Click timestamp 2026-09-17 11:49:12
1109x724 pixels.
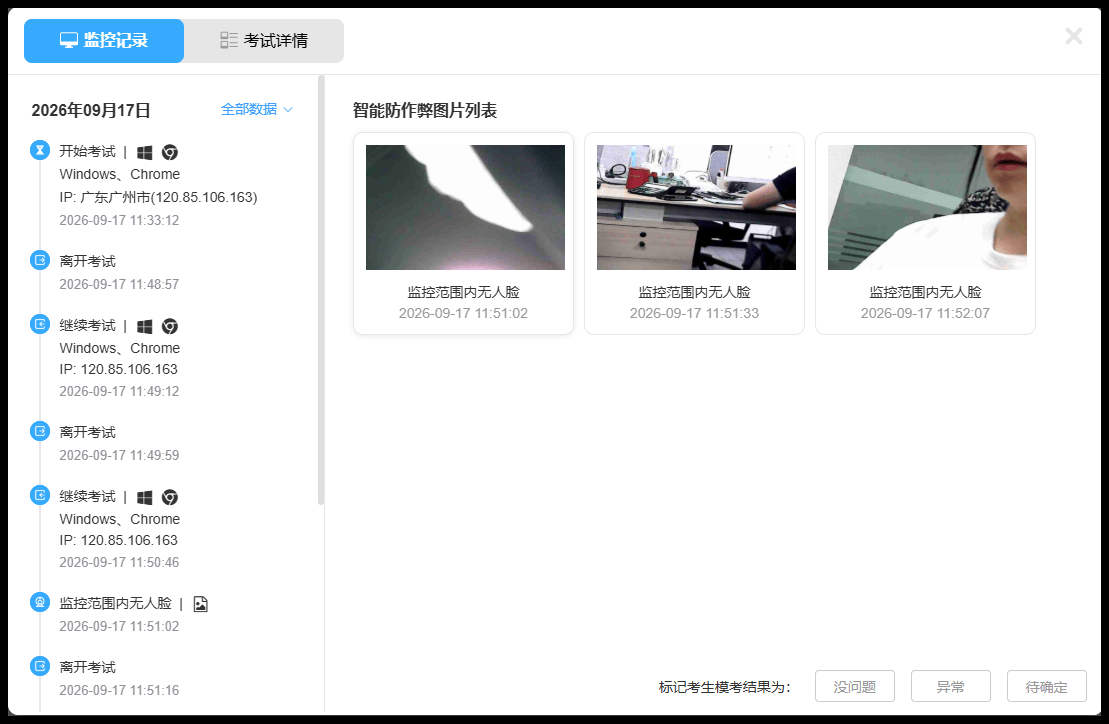[x=120, y=392]
